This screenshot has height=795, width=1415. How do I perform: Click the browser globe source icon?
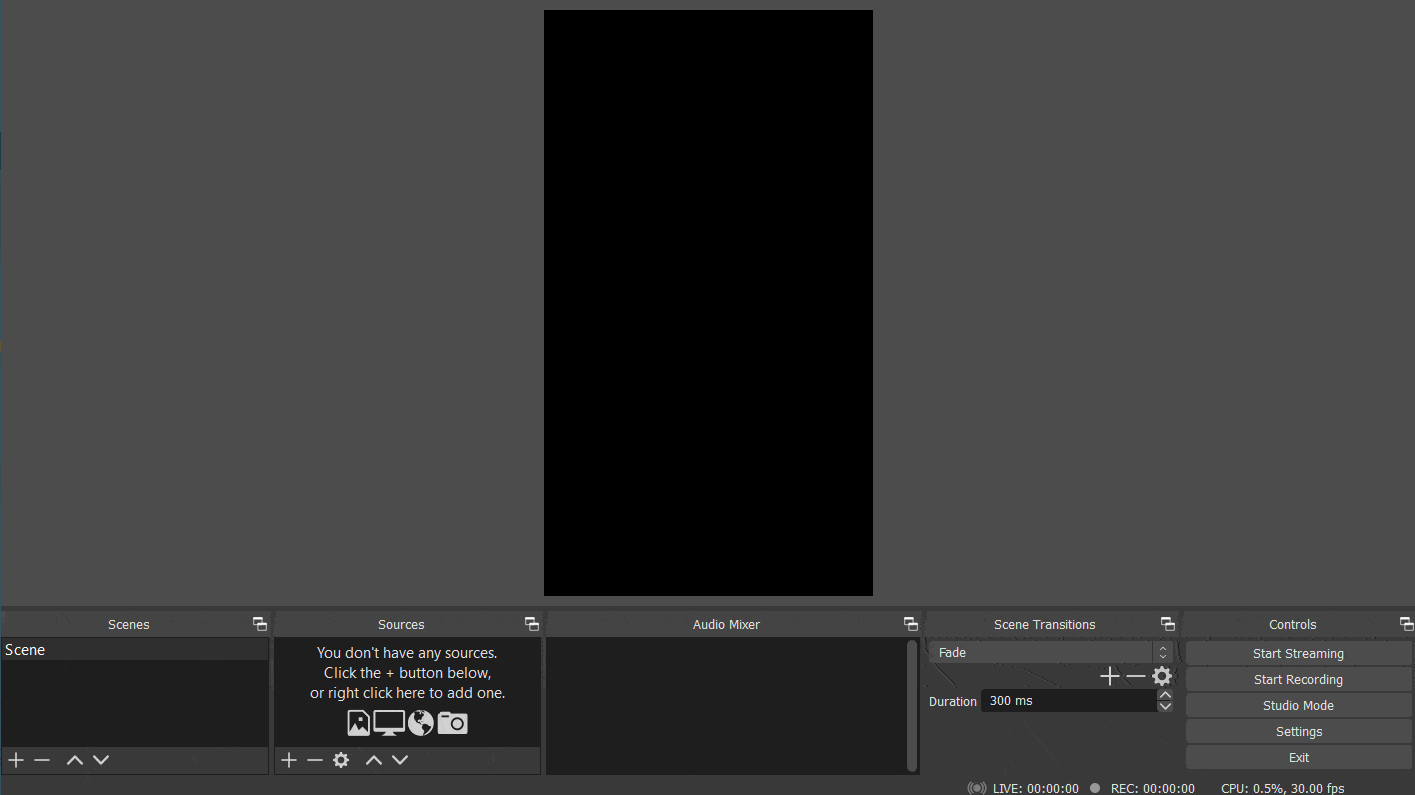421,723
